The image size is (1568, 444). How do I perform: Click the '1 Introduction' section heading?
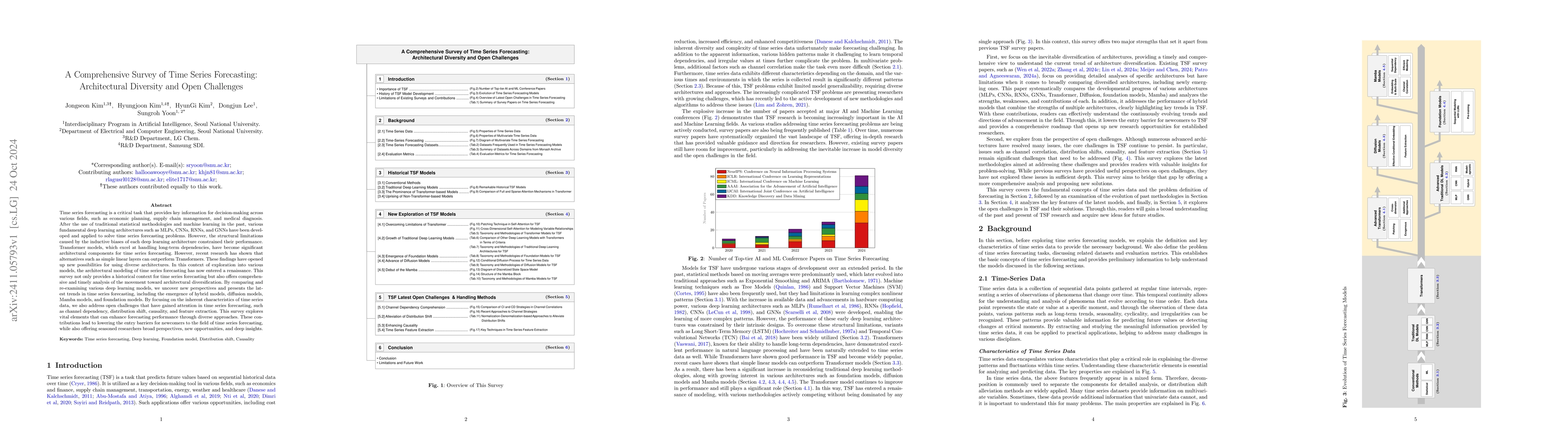pos(75,366)
